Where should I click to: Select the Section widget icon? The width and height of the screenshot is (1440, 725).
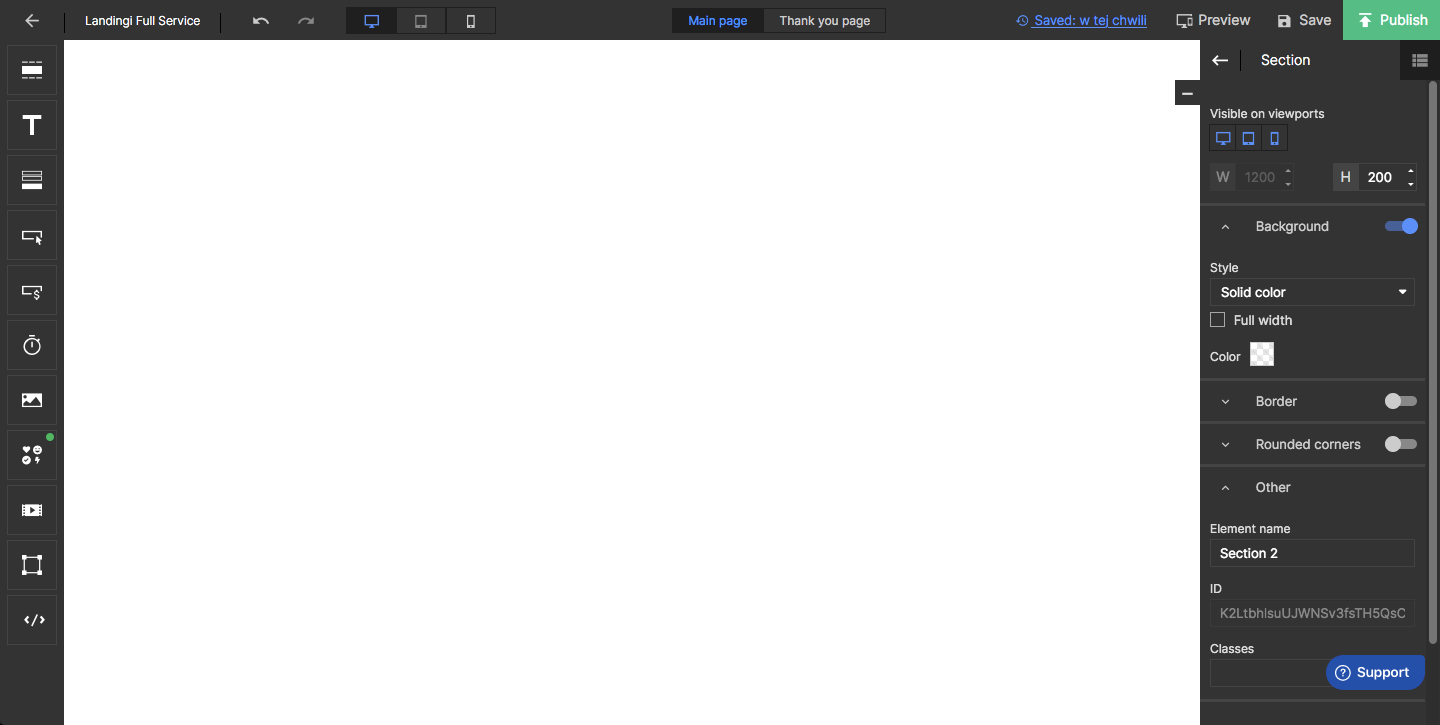coord(32,70)
